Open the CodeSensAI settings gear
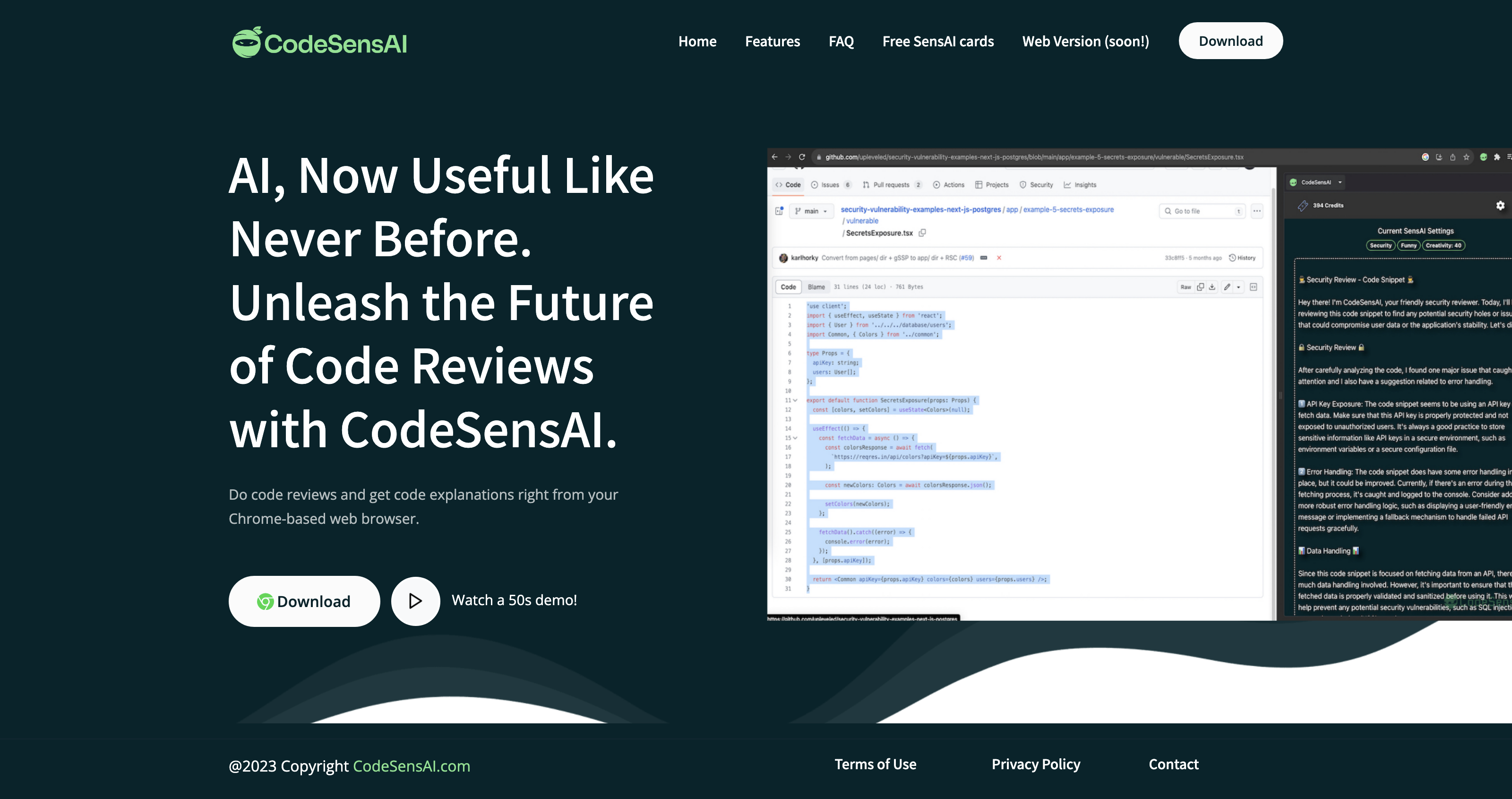This screenshot has width=1512, height=799. [1500, 206]
